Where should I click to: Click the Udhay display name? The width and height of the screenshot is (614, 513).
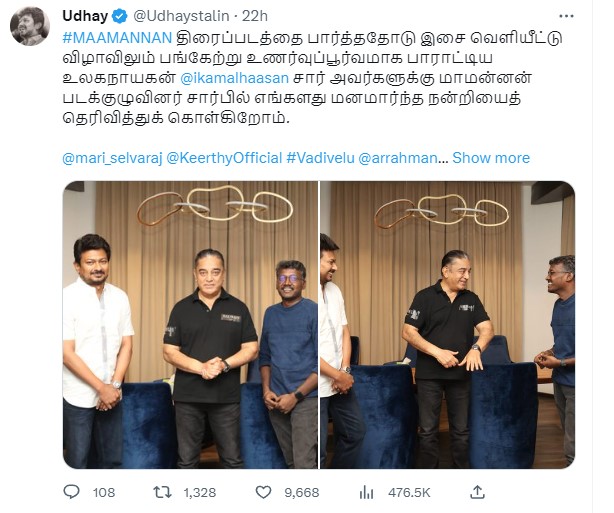click(x=85, y=16)
